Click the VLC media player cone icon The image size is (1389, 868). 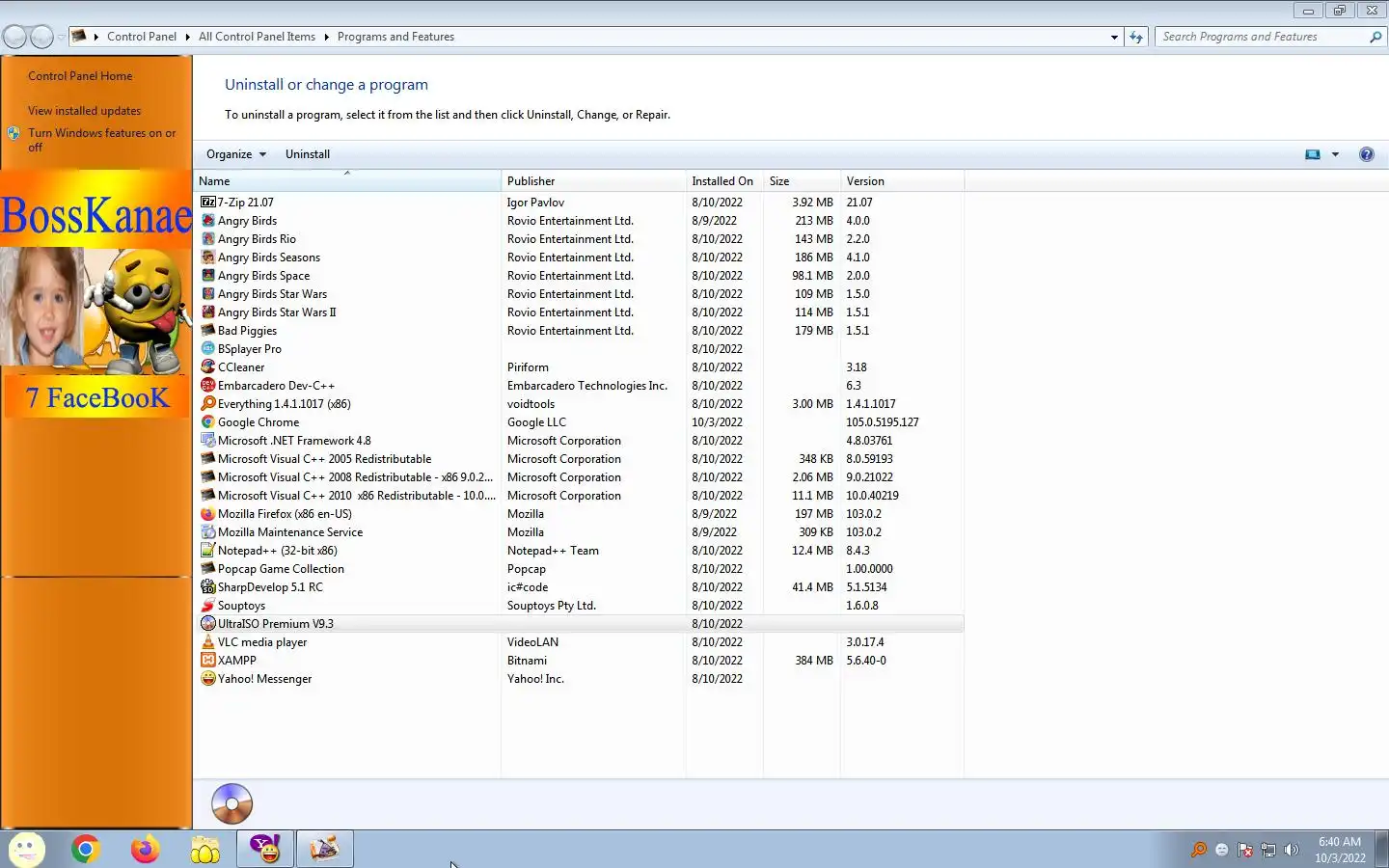(207, 642)
